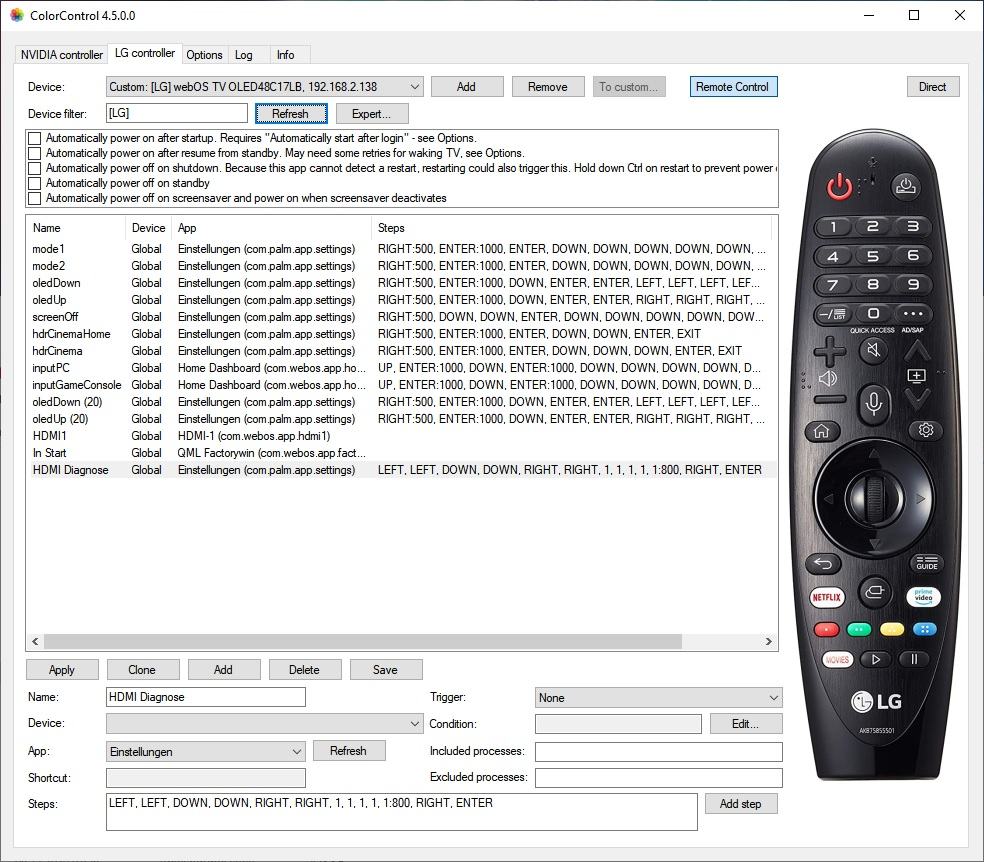Click the Clone preset button
This screenshot has height=862, width=984.
tap(142, 669)
